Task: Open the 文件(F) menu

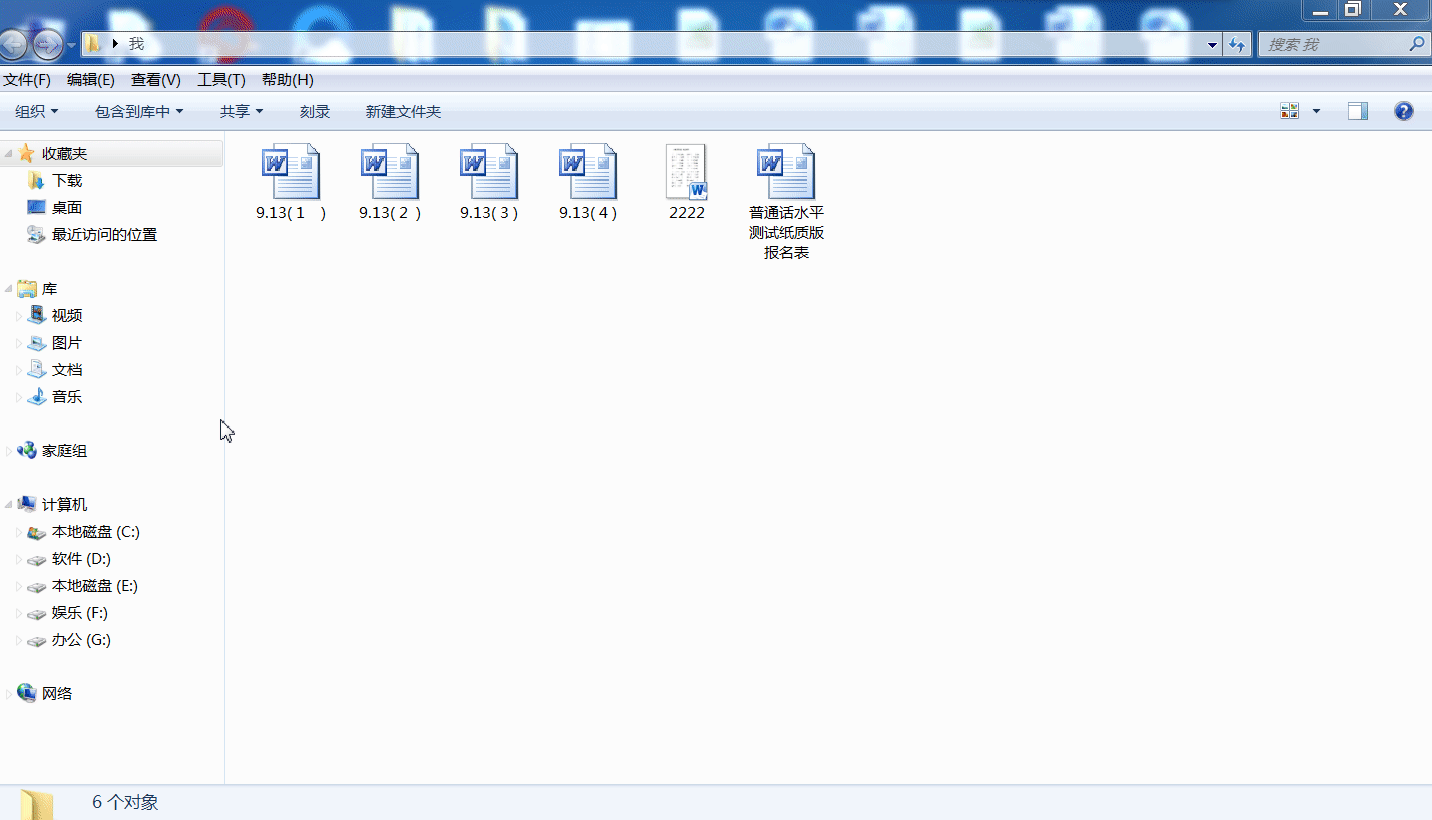Action: (x=27, y=80)
